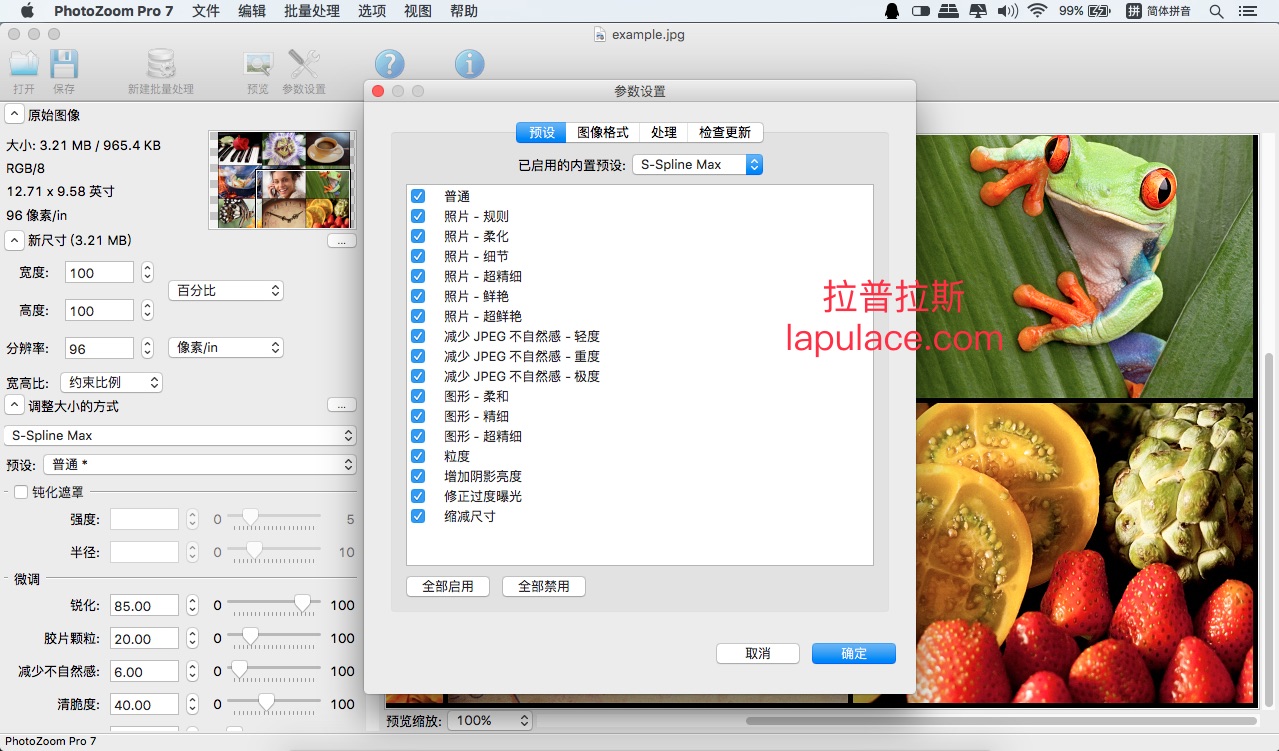Open Preferences (参数设置) tools icon
This screenshot has width=1279, height=751.
pyautogui.click(x=304, y=66)
